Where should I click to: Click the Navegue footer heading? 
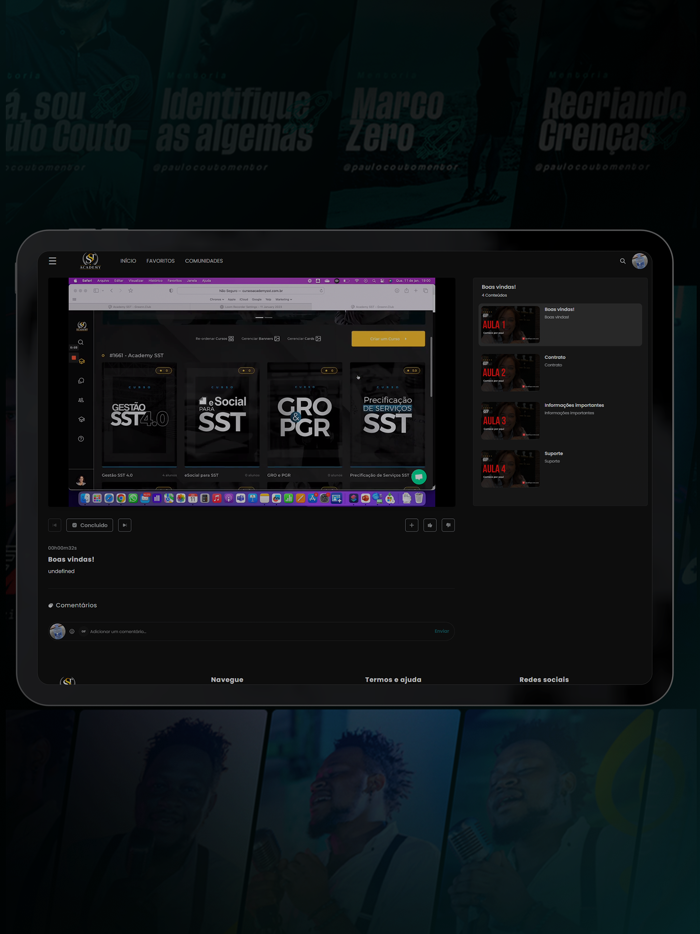pyautogui.click(x=227, y=680)
